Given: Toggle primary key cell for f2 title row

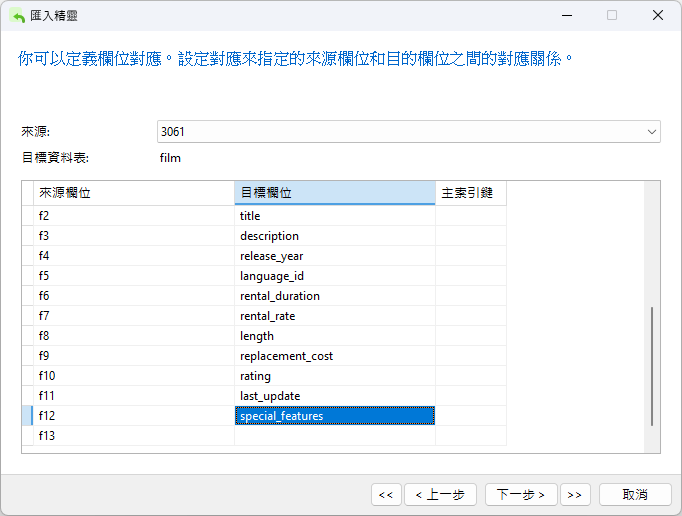Looking at the screenshot, I should click(470, 216).
